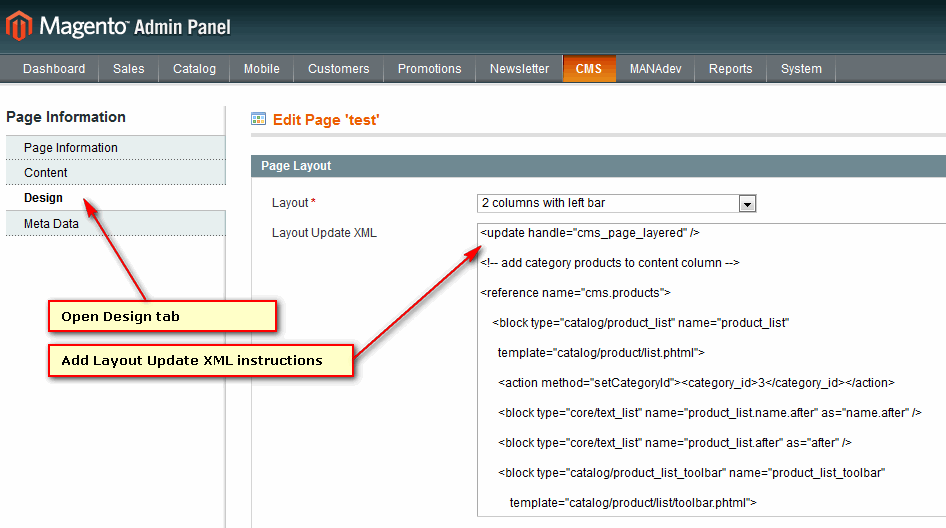Click the '2 columns with left bar' select box
946x528 pixels.
(616, 203)
